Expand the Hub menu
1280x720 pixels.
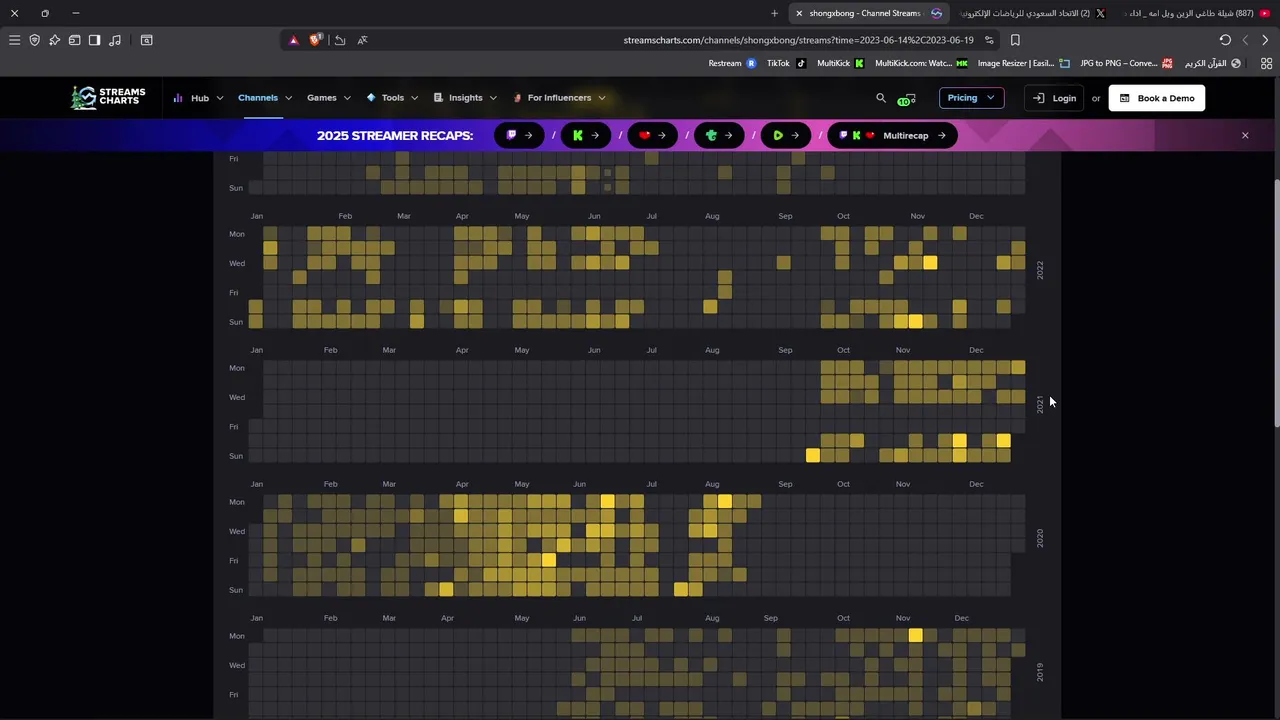pos(198,98)
